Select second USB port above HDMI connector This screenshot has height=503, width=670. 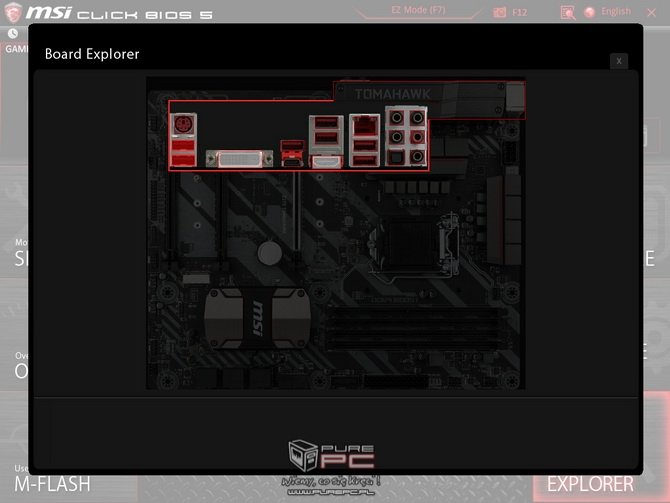point(326,138)
